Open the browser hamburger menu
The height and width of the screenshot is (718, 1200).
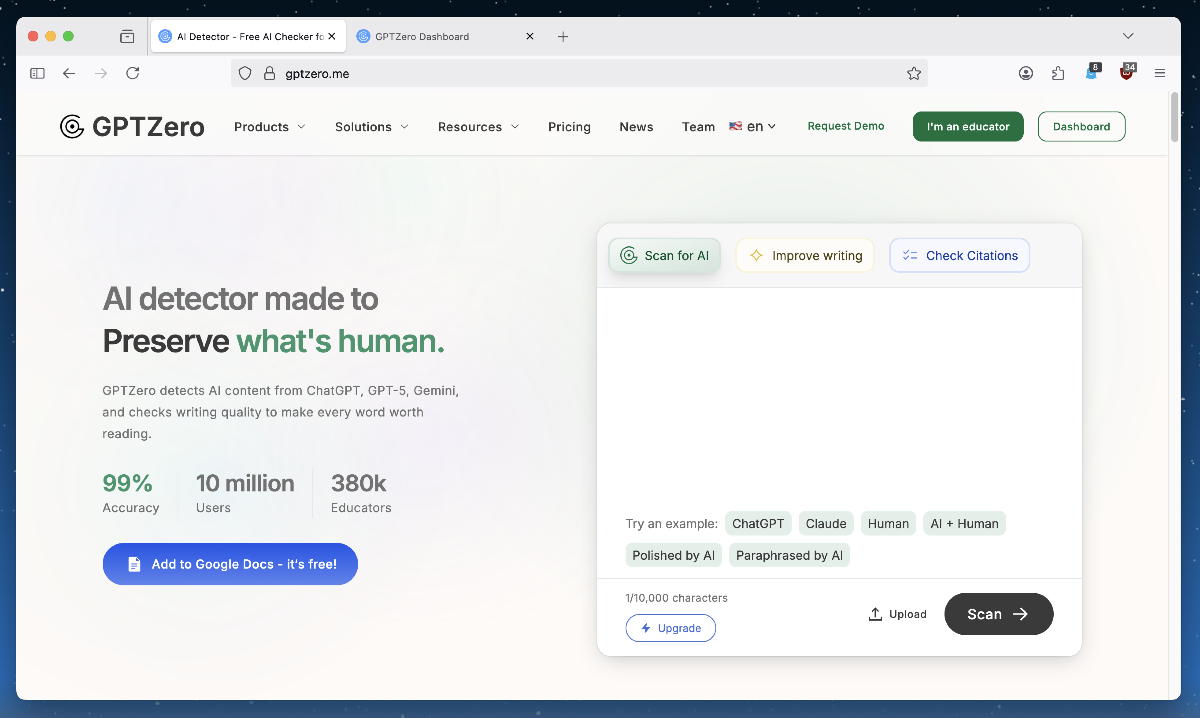pos(1160,73)
